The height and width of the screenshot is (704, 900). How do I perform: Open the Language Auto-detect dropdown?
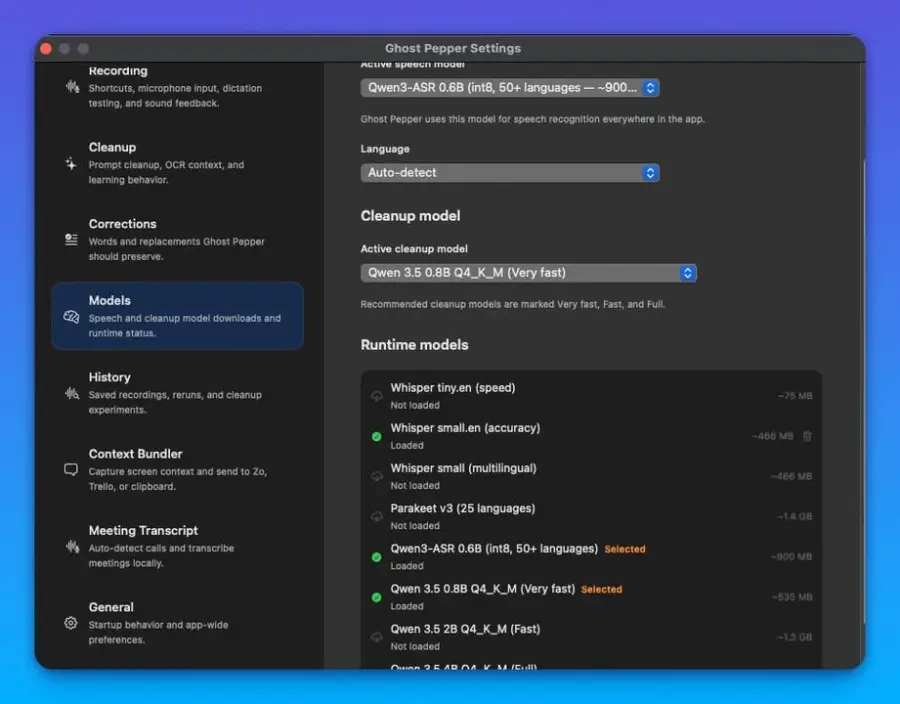click(x=510, y=173)
